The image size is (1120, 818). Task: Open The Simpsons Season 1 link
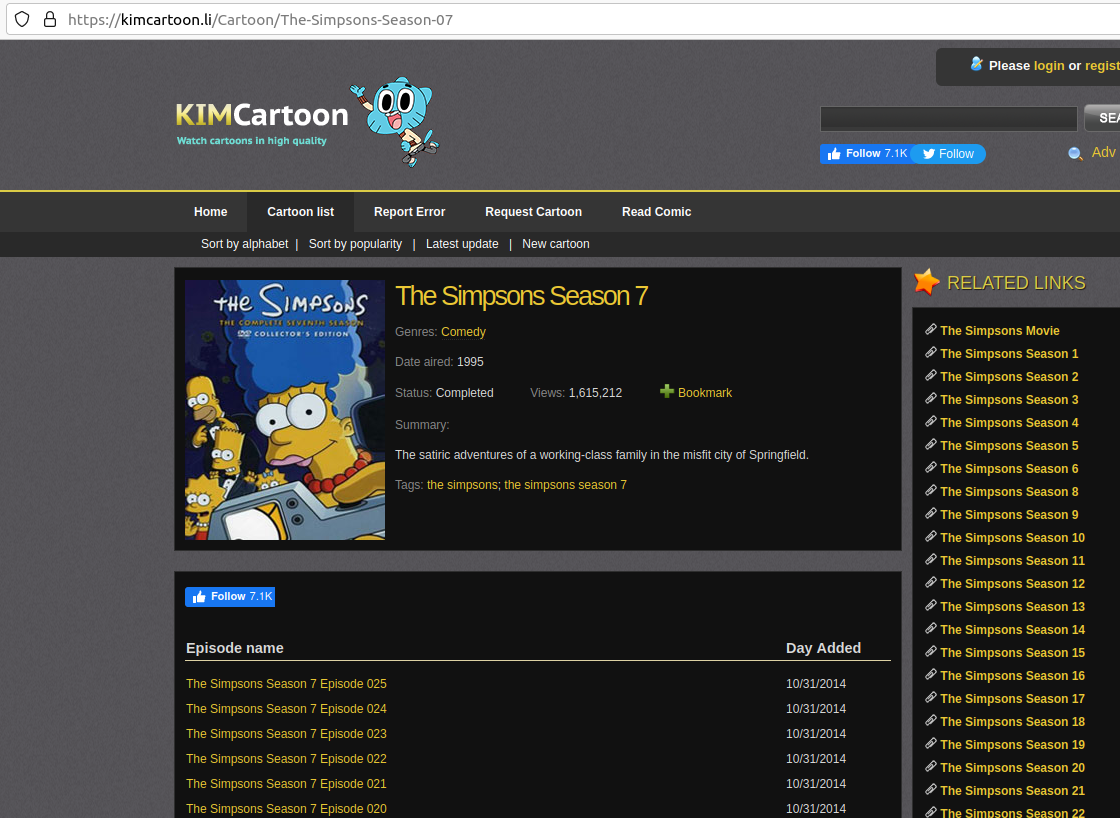1009,354
